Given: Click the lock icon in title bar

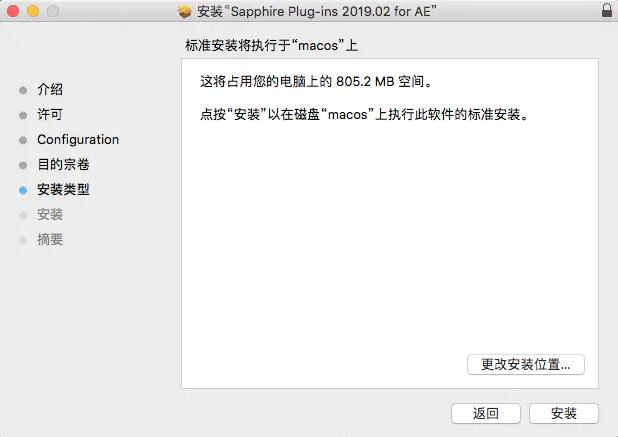Looking at the screenshot, I should [x=607, y=10].
